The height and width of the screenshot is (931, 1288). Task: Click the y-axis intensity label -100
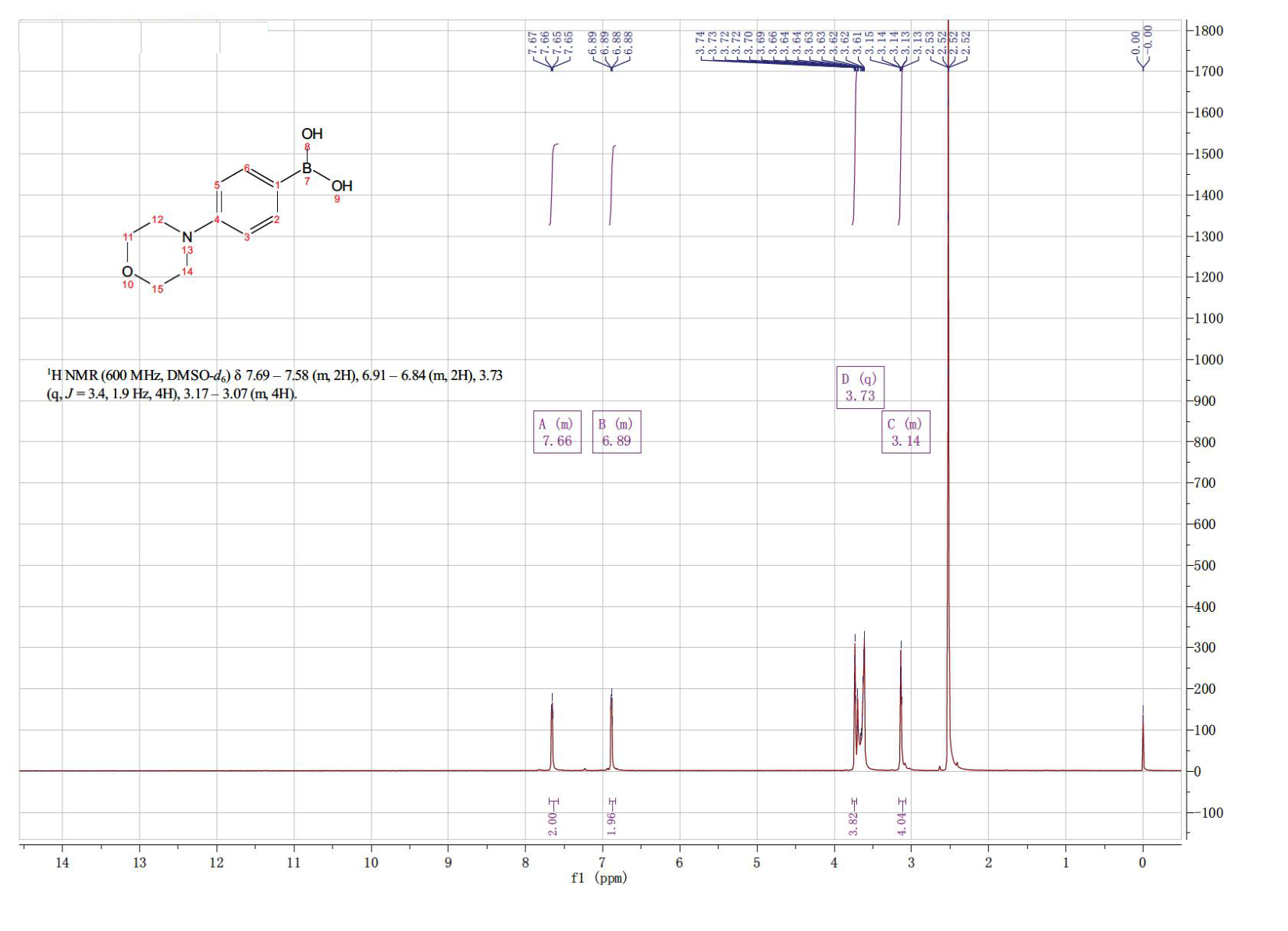pos(1208,813)
